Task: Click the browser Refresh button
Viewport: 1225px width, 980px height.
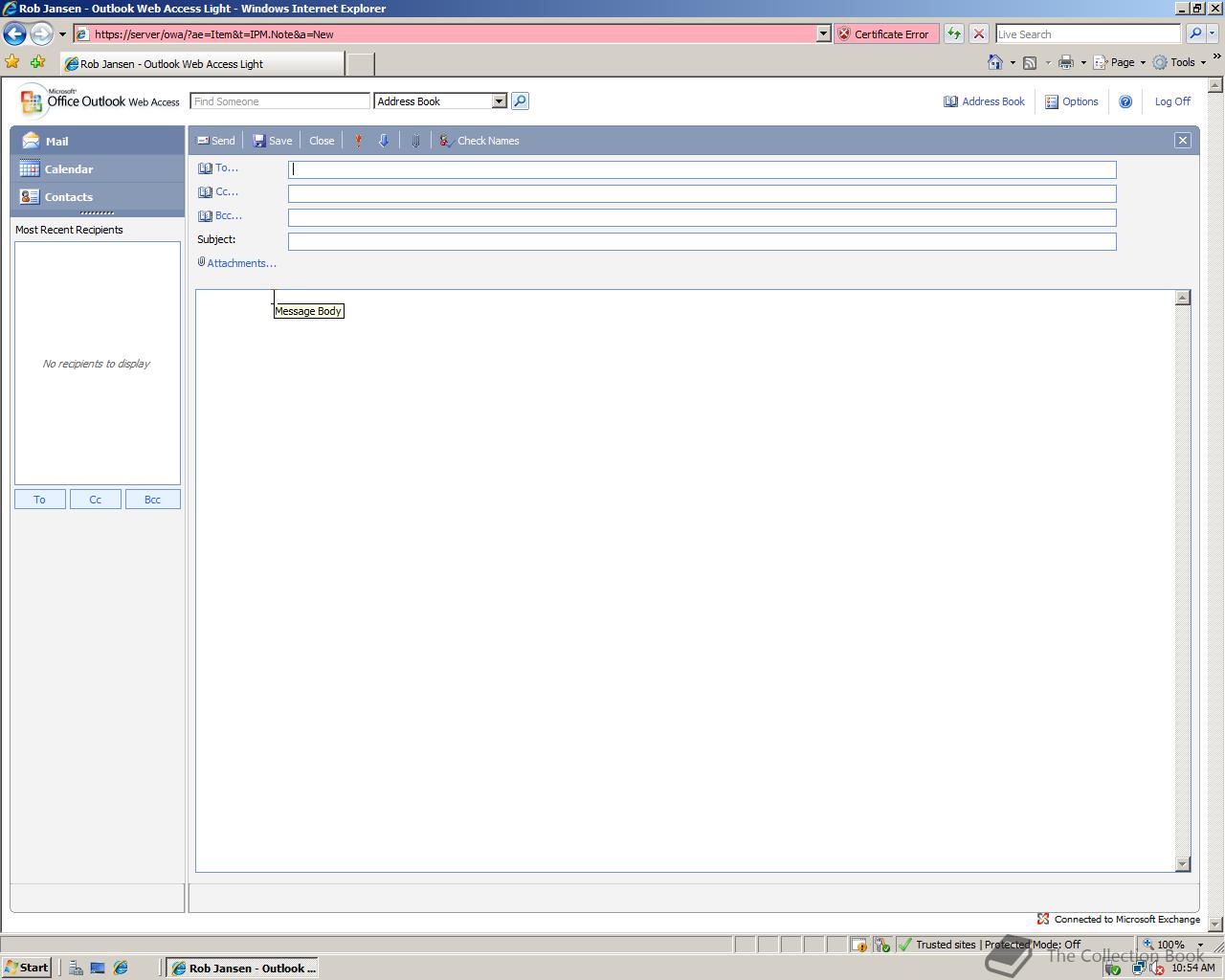Action: point(953,34)
